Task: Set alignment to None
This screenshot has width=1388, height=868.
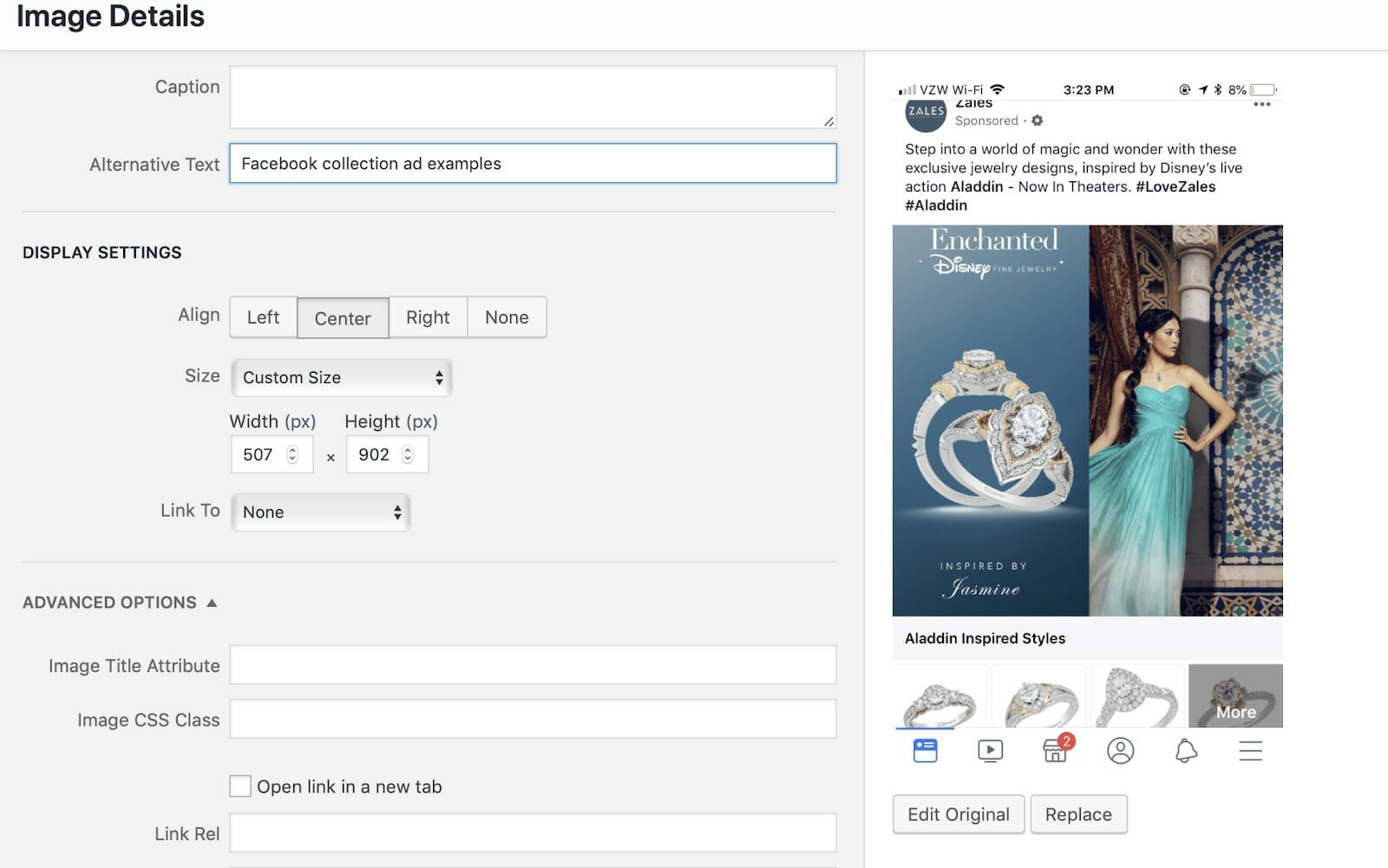Action: (507, 317)
